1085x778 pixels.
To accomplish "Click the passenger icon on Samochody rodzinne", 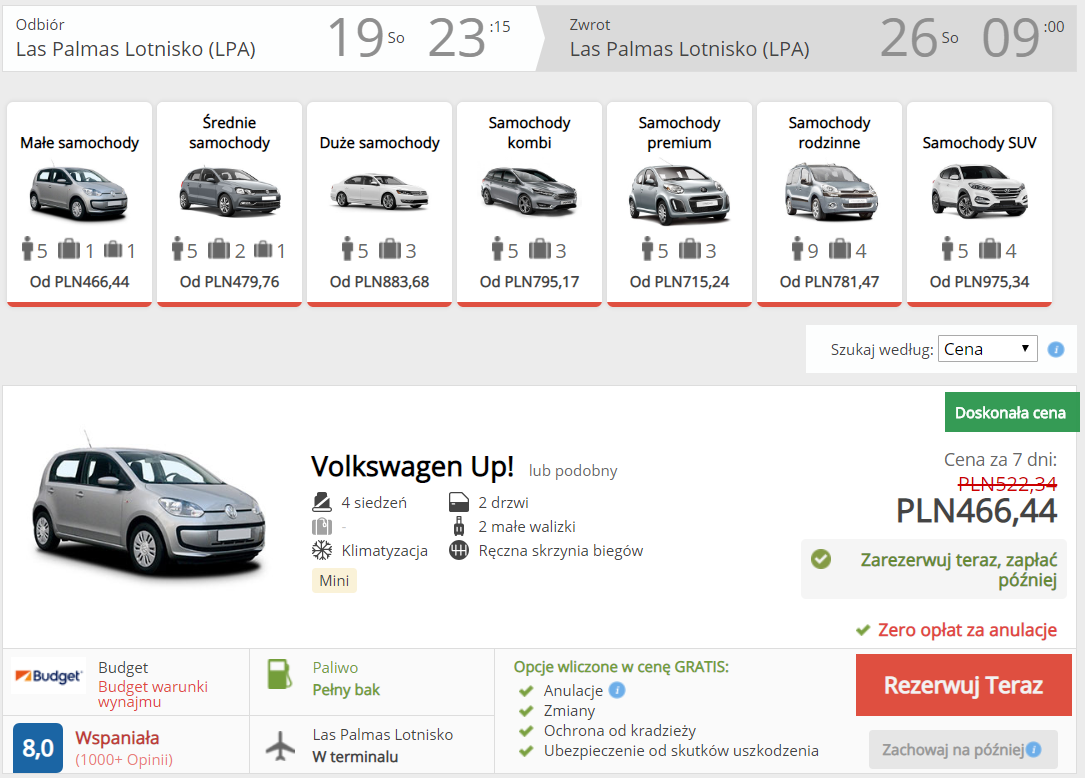I will (797, 248).
